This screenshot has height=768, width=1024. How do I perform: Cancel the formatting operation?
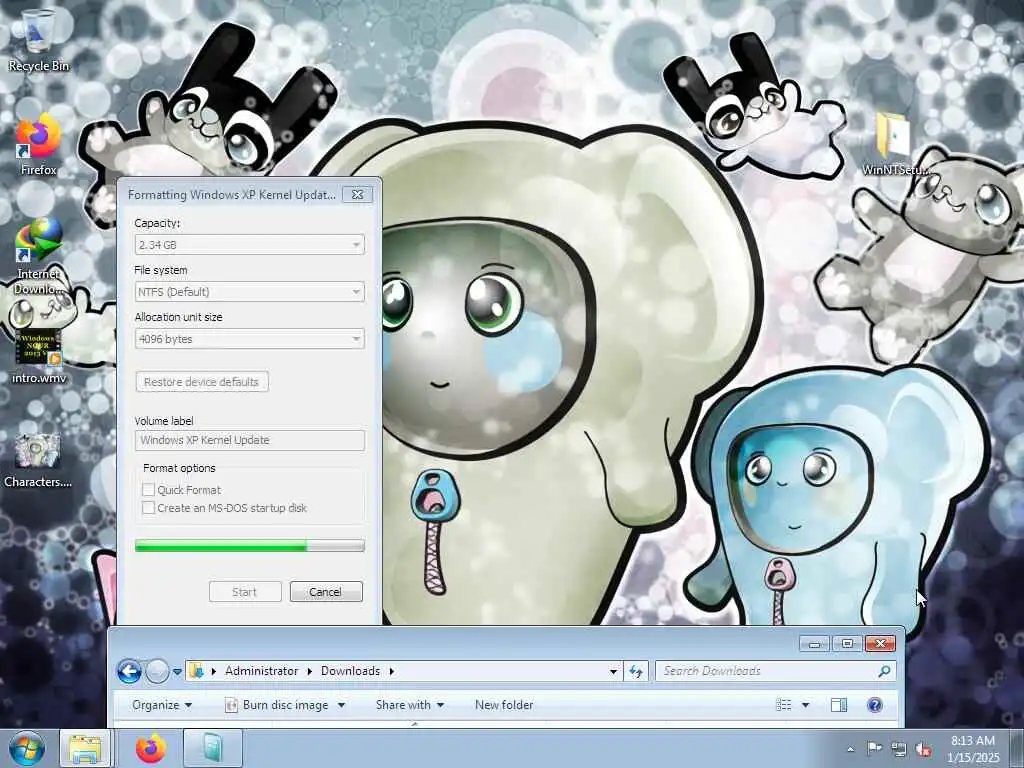coord(326,592)
